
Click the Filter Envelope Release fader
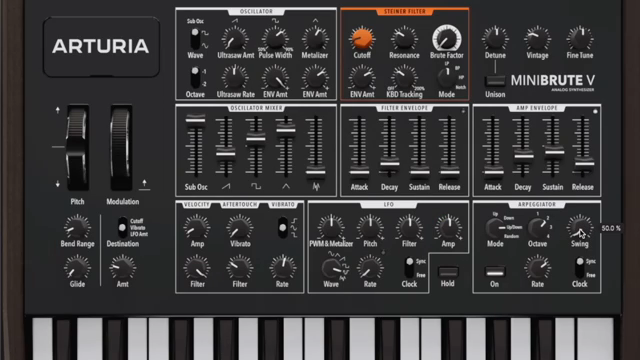click(449, 172)
